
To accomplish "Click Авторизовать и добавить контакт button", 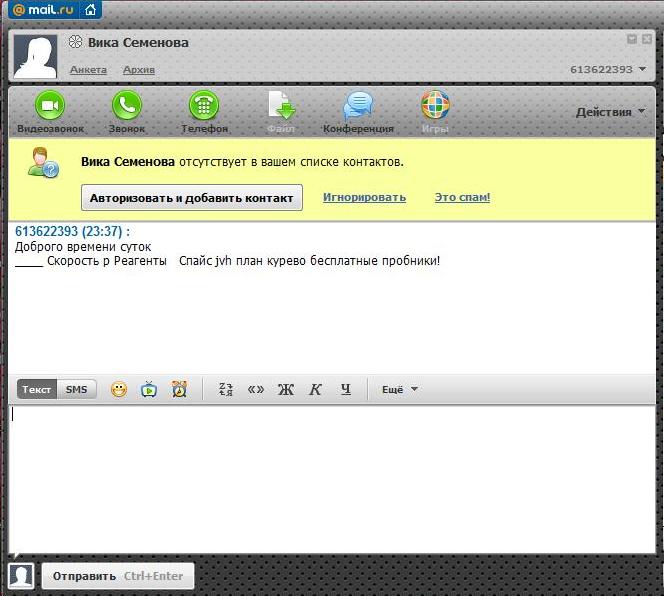I will coord(191,197).
